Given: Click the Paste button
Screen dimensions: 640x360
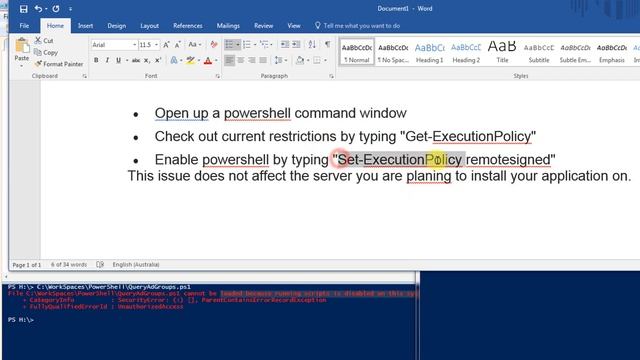Looking at the screenshot, I should 22,50.
